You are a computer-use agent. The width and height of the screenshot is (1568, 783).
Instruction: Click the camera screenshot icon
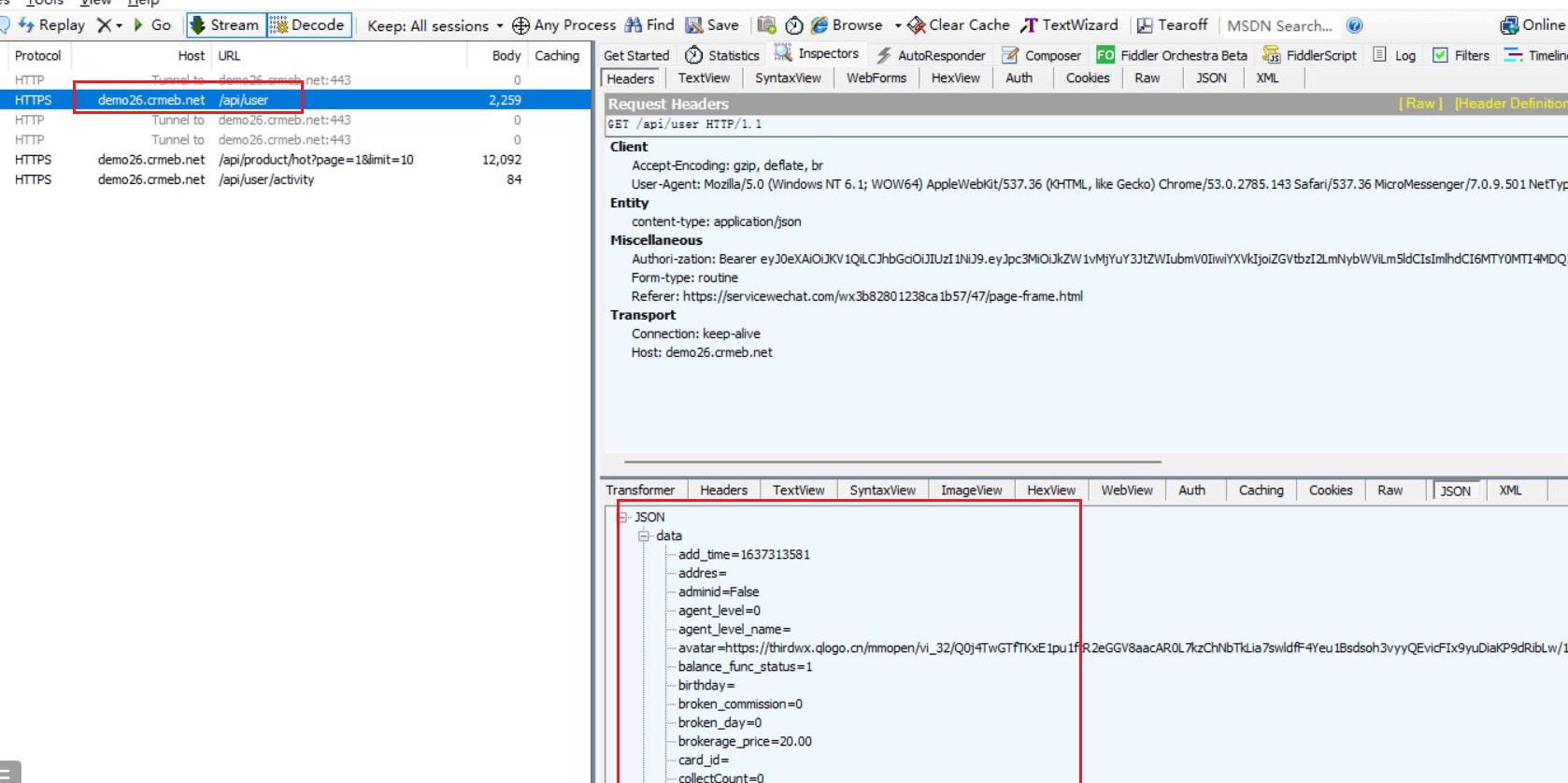pyautogui.click(x=766, y=25)
